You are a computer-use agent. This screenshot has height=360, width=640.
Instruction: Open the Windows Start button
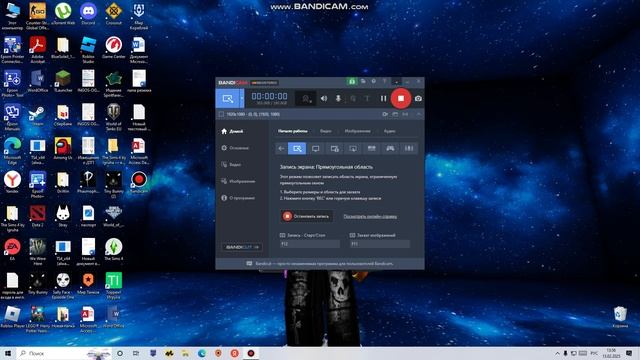click(x=8, y=353)
